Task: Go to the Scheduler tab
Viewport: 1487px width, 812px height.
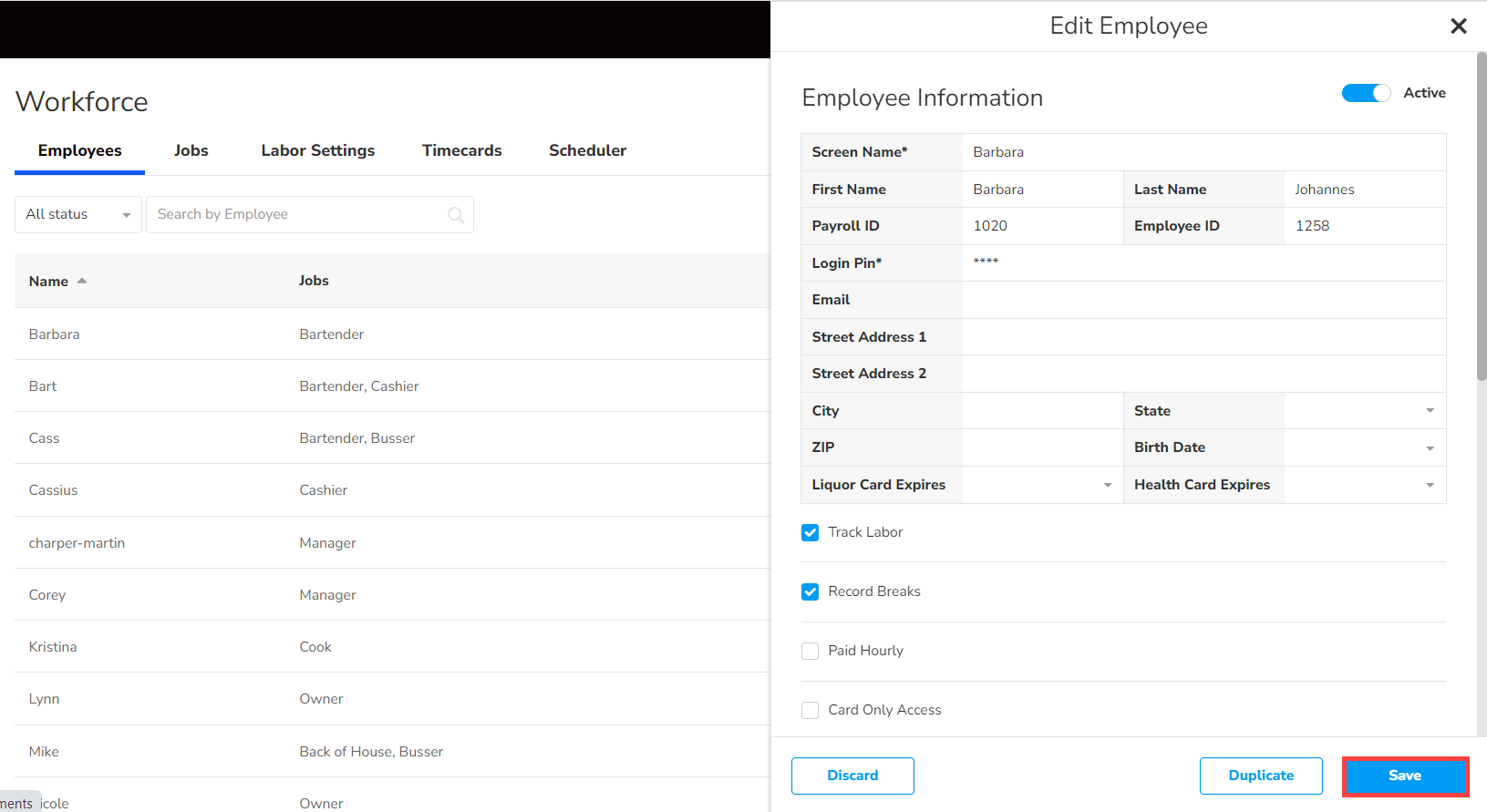Action: coord(587,150)
